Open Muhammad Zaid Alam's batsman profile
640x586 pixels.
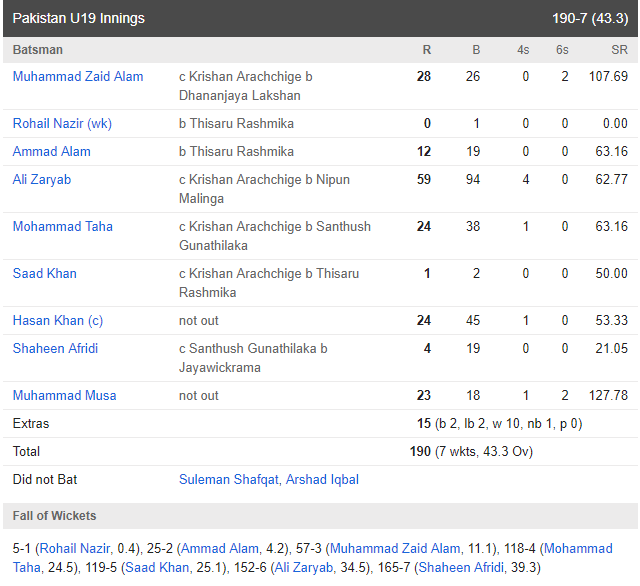(78, 76)
